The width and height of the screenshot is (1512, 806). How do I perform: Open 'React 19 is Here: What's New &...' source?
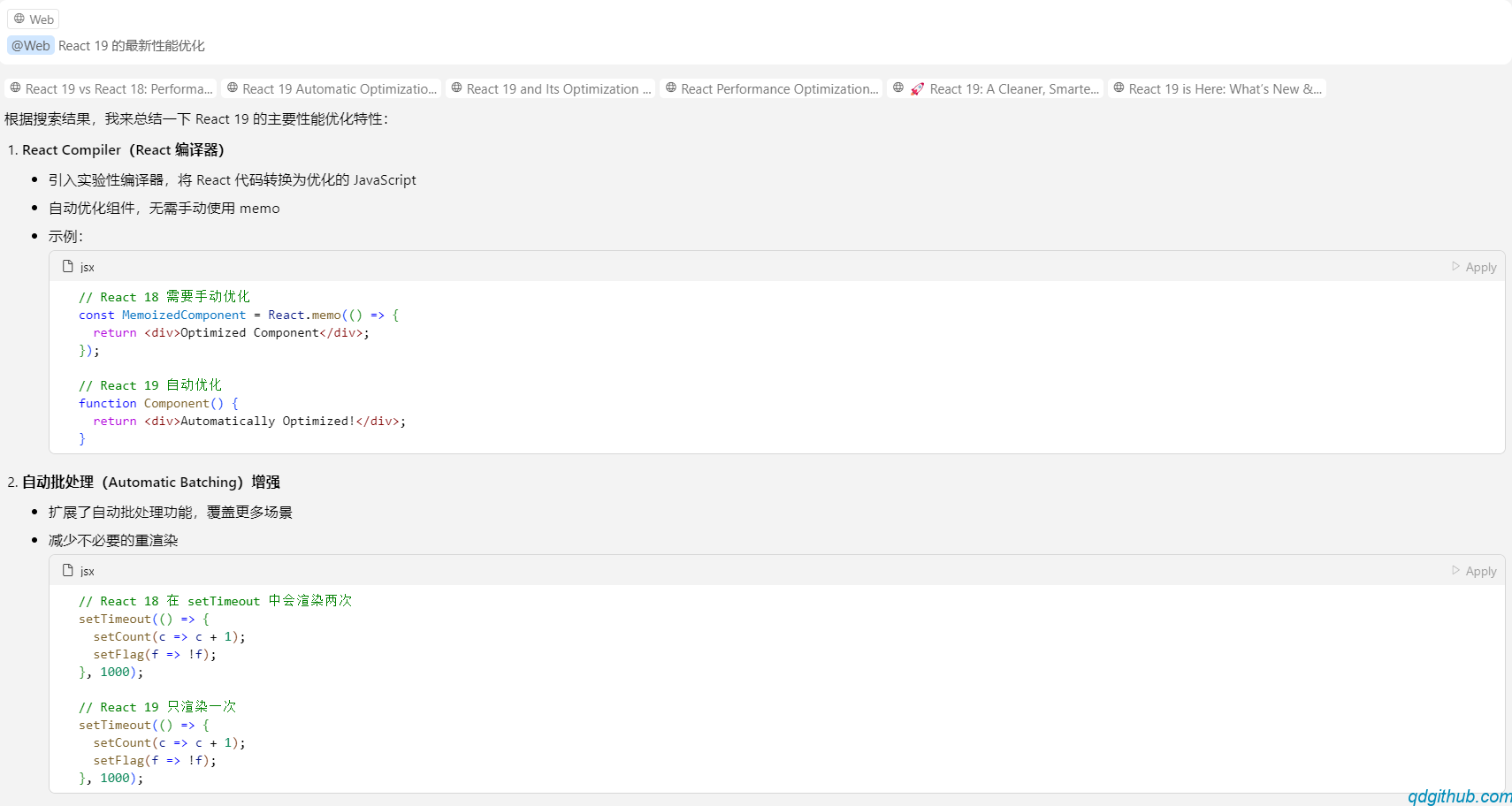coord(1218,88)
